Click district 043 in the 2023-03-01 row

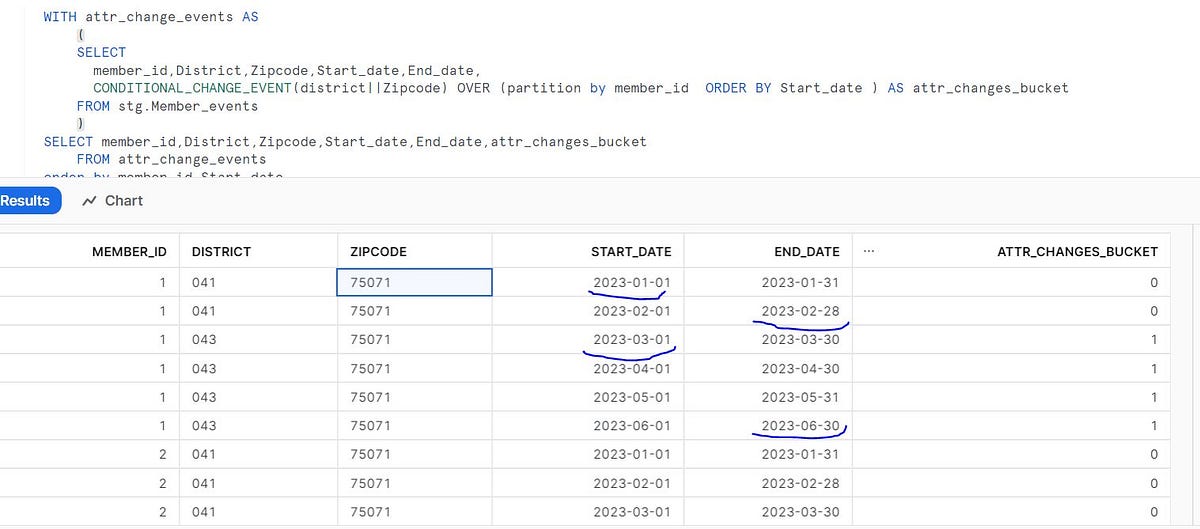(x=204, y=340)
